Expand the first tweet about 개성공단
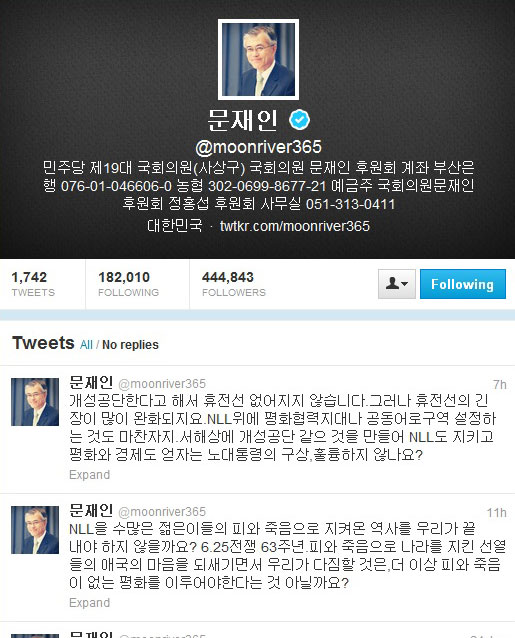This screenshot has width=515, height=638. (x=89, y=474)
